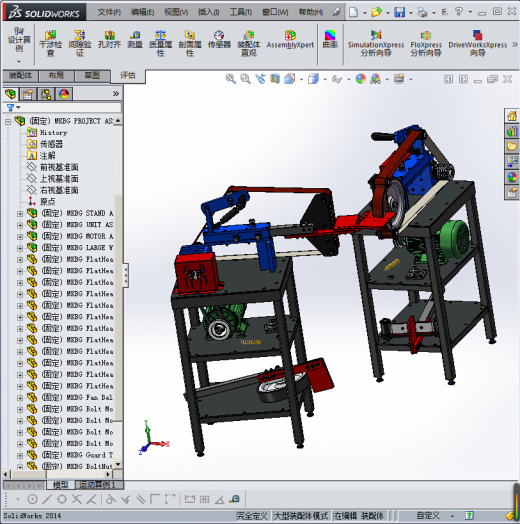This screenshot has height=524, width=520.
Task: Click the New document icon
Action: point(353,12)
